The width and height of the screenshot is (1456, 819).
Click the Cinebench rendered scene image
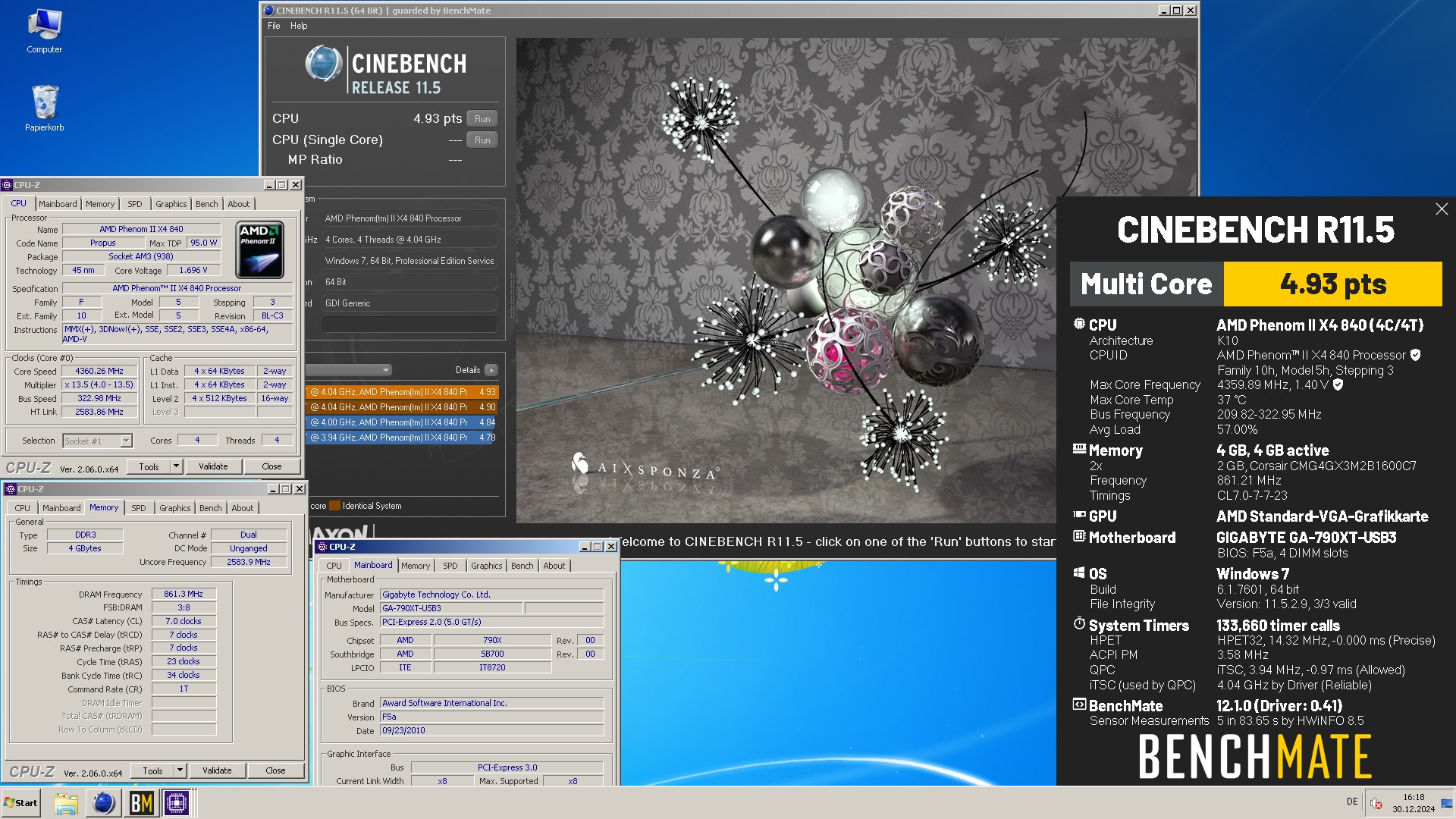(786, 280)
